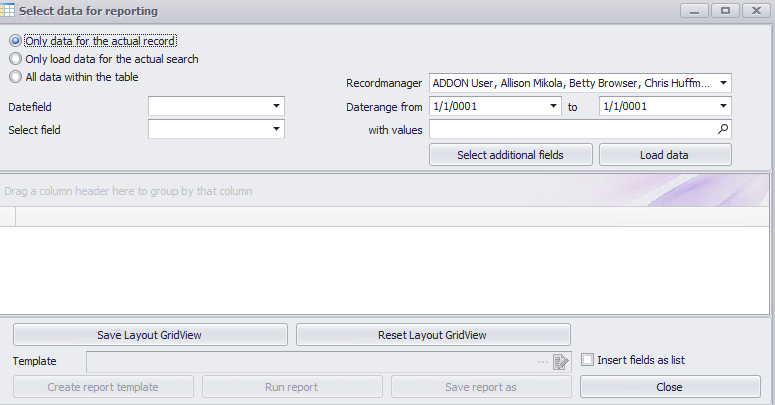Click the search magnifier in 'with values' field
Screen dimensions: 775x405
(723, 129)
